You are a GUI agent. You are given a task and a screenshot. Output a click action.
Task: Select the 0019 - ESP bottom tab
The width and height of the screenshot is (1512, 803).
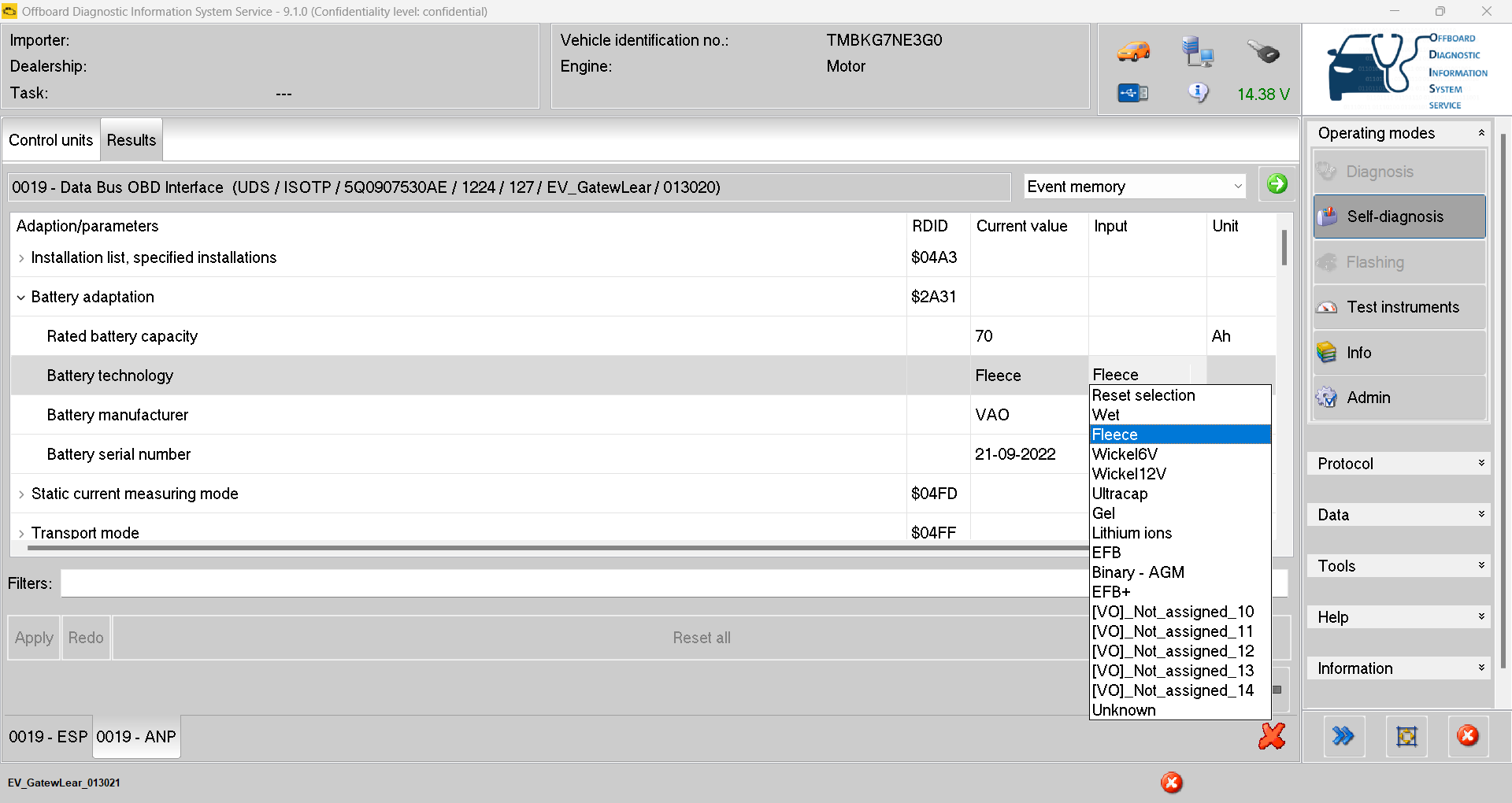coord(48,737)
